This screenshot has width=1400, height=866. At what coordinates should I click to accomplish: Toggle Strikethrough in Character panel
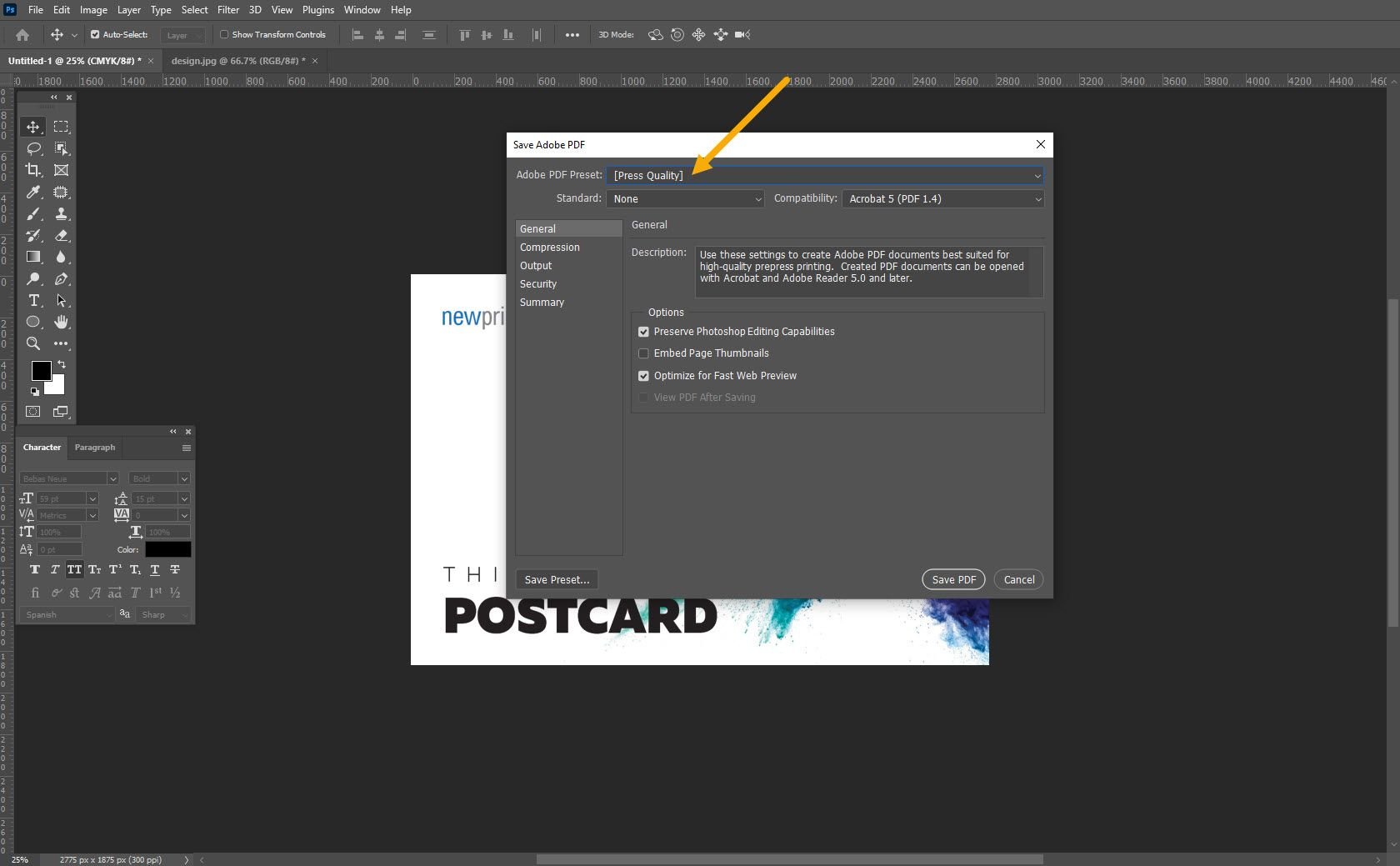point(175,570)
